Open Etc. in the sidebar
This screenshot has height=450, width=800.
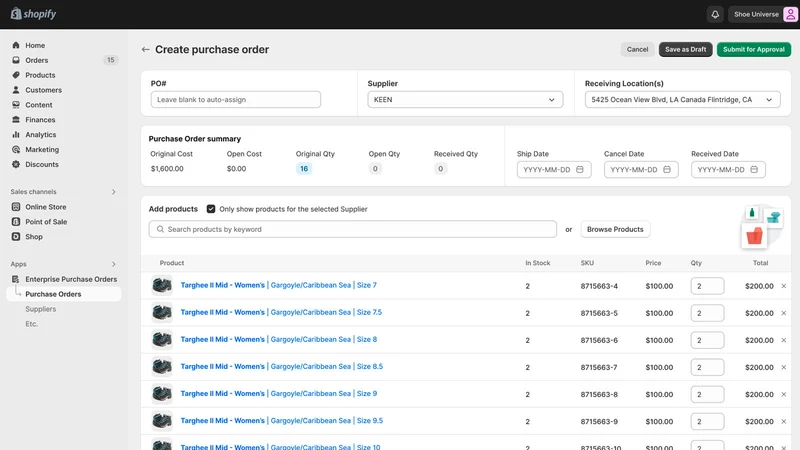(x=32, y=324)
